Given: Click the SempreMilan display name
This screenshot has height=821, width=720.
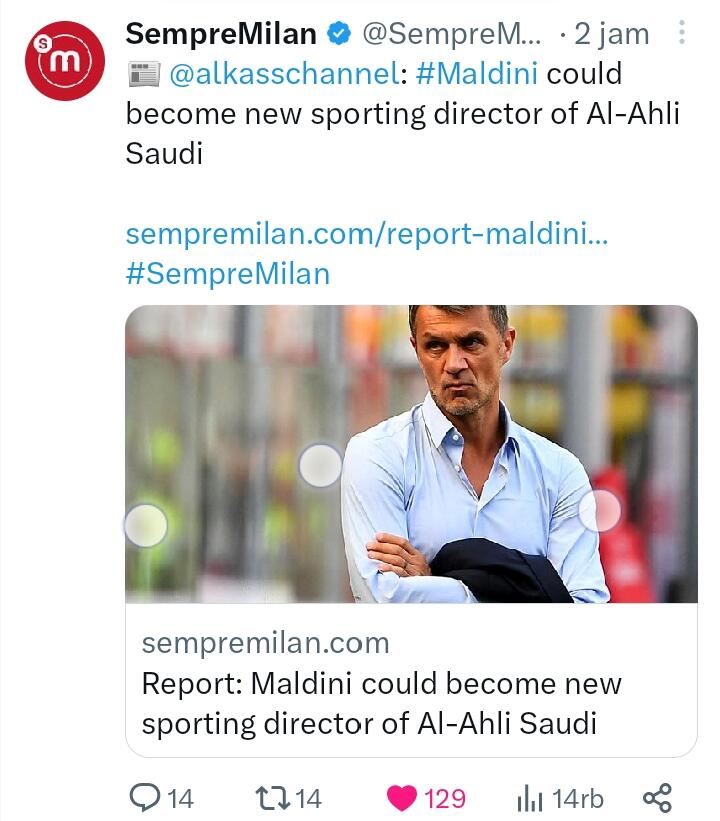Looking at the screenshot, I should 221,34.
